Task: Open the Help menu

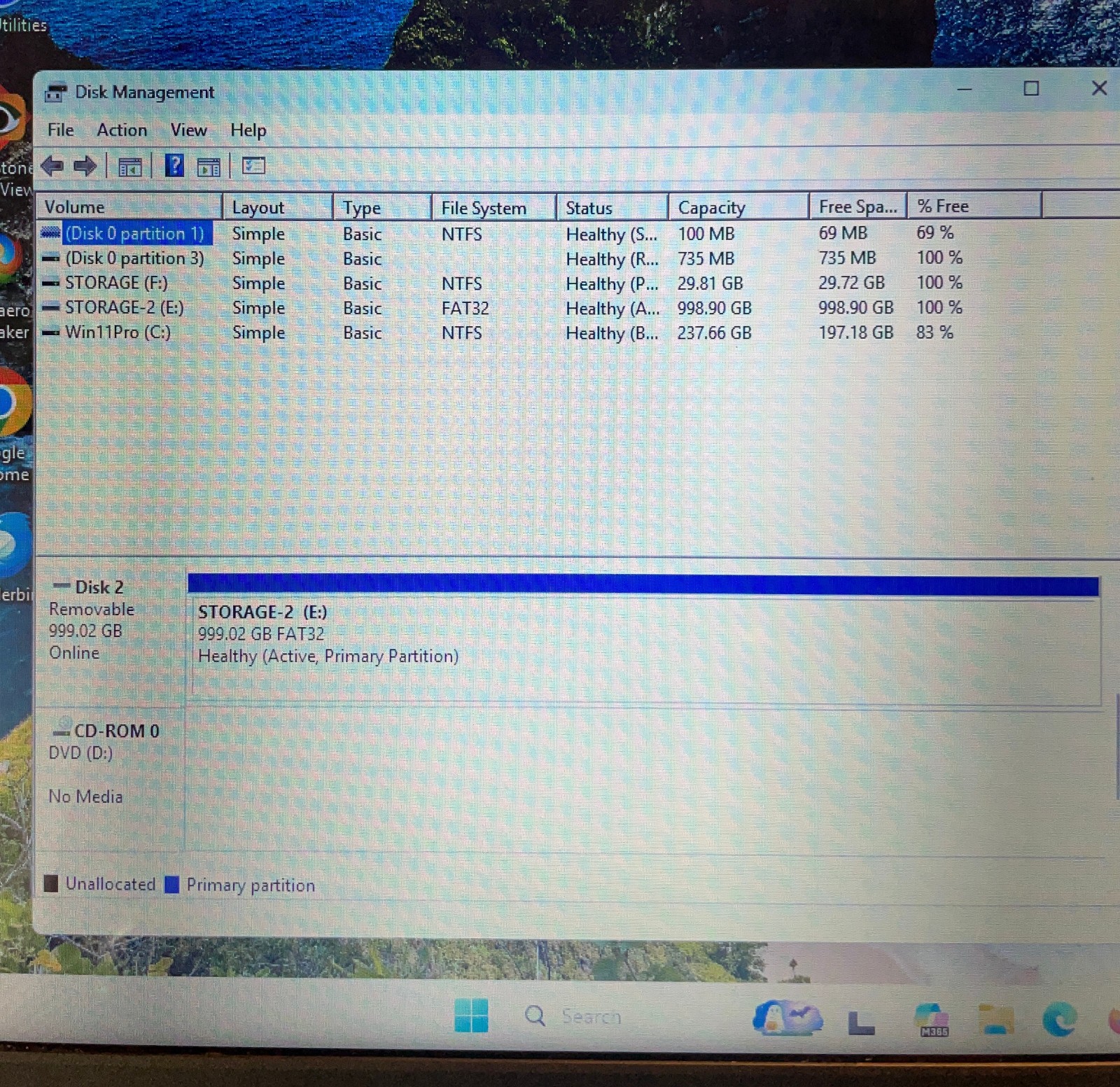Action: click(x=248, y=131)
